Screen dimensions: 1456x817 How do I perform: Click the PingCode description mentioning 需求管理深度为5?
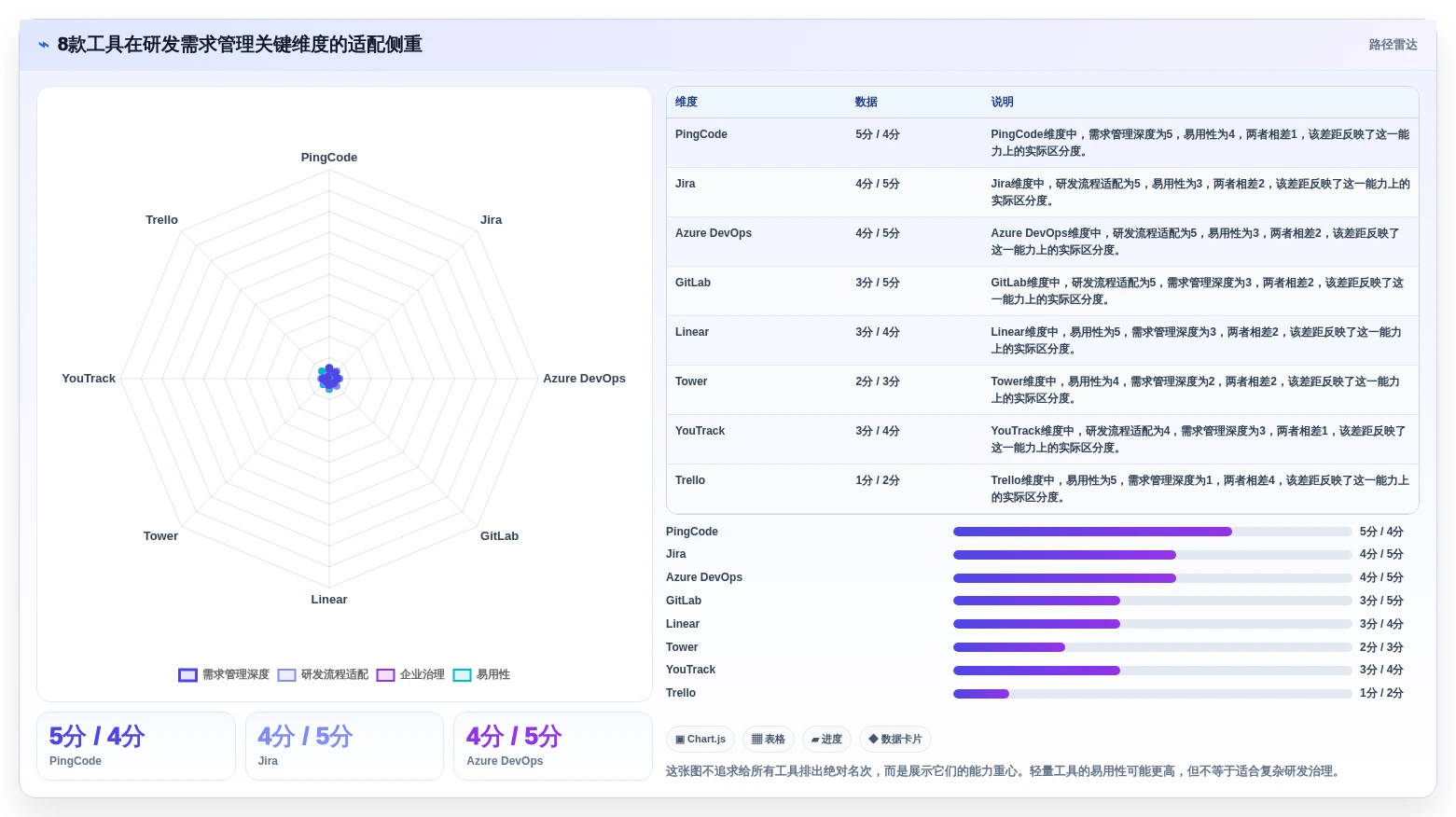(1200, 143)
